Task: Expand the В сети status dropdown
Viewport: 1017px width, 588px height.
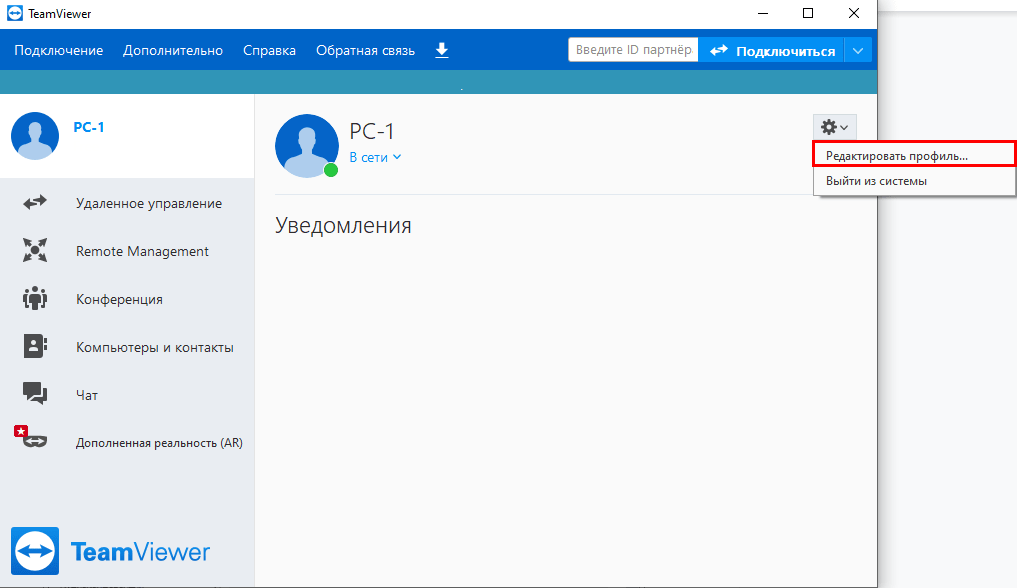Action: (375, 158)
